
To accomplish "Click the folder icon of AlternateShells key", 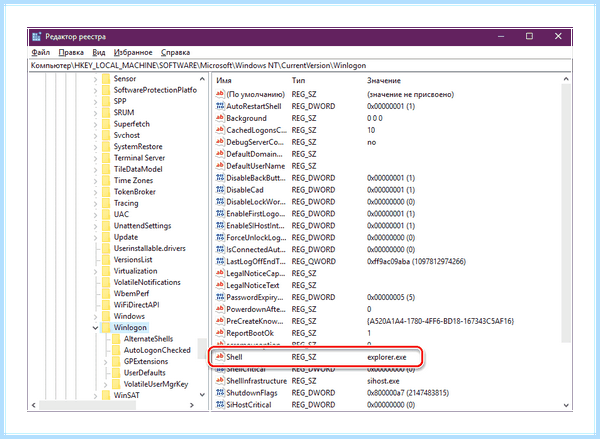I will point(116,339).
